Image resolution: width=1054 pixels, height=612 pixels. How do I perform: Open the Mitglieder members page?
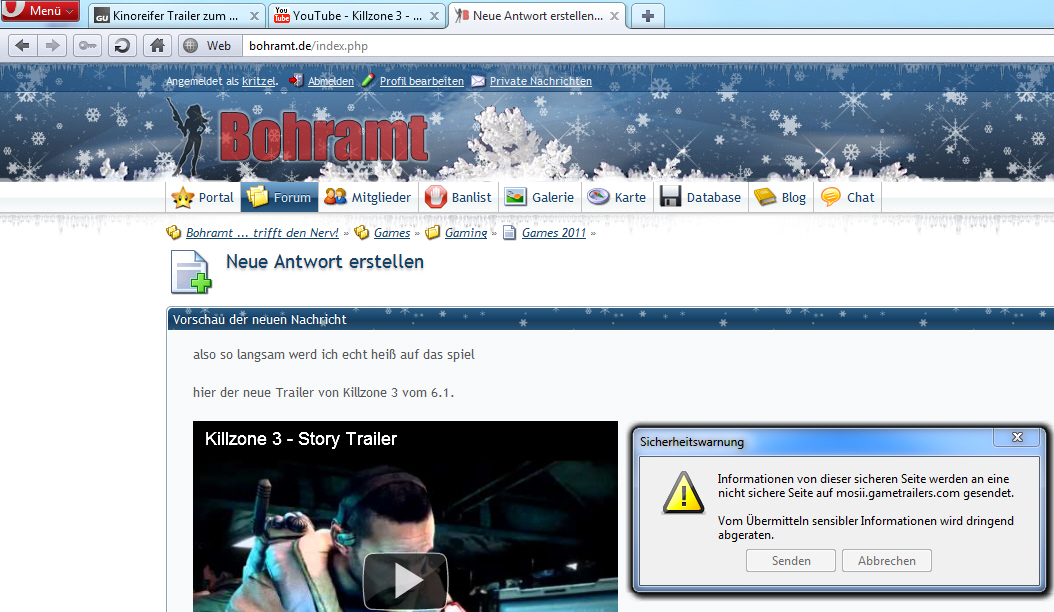(x=367, y=197)
